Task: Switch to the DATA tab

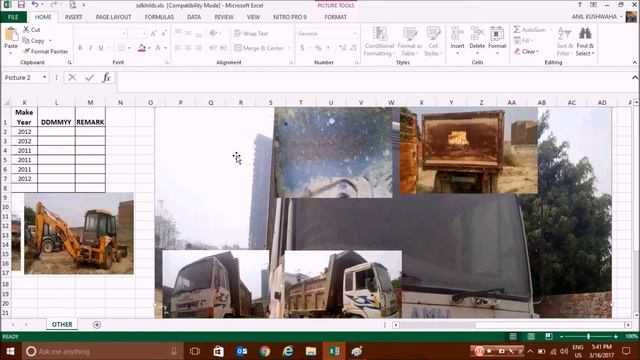Action: point(194,17)
